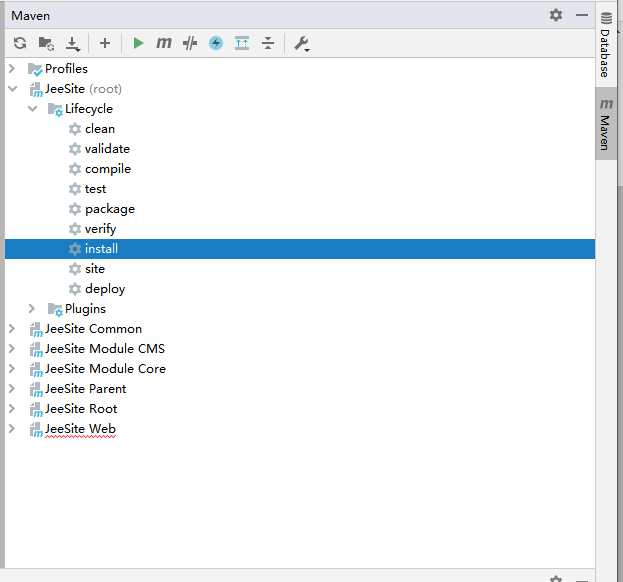The image size is (623, 582).
Task: Download sources and documentation icon
Action: pyautogui.click(x=73, y=44)
